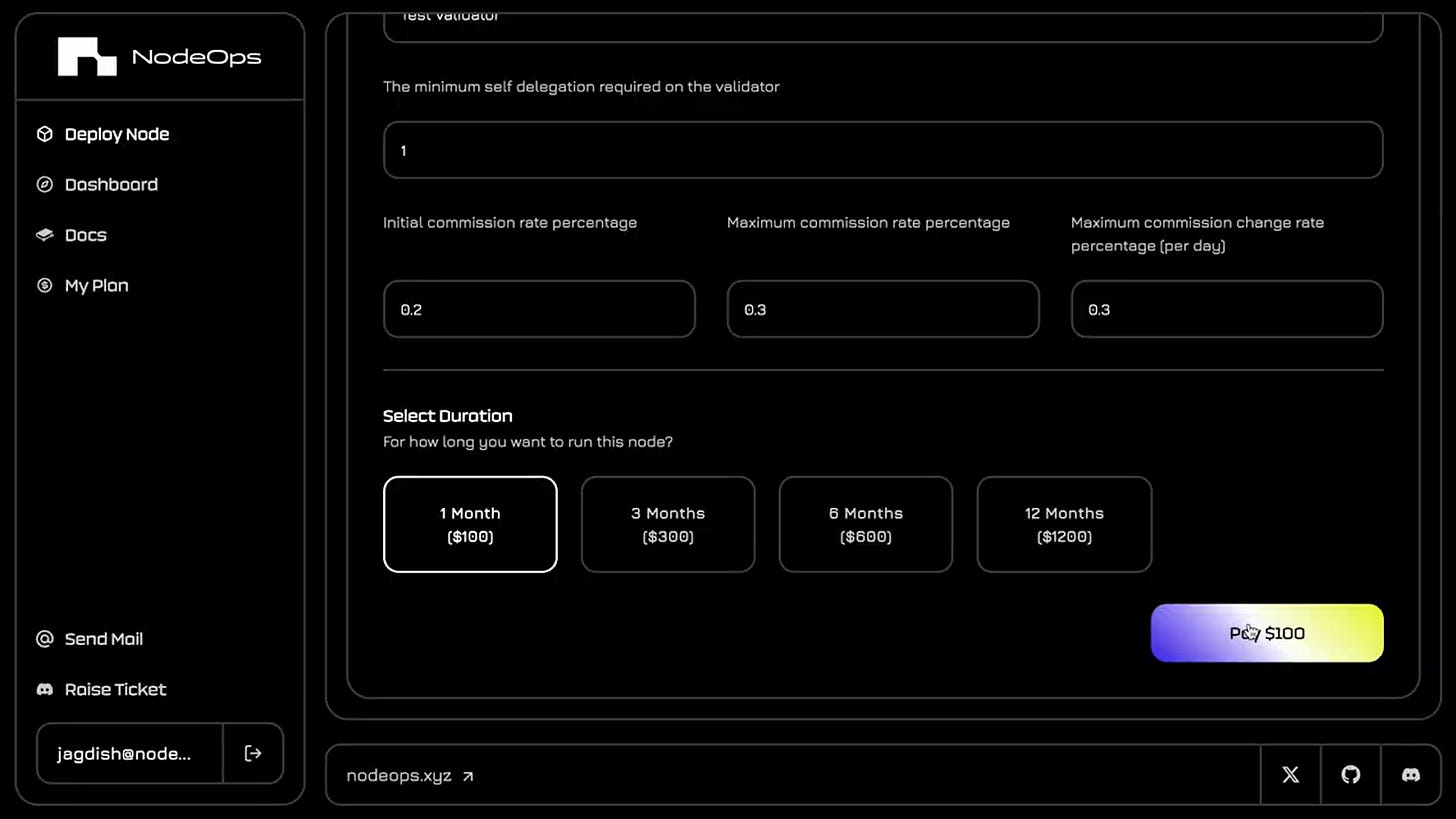This screenshot has width=1456, height=819.
Task: Open Raise Ticket via the Discord-style icon
Action: tap(44, 689)
